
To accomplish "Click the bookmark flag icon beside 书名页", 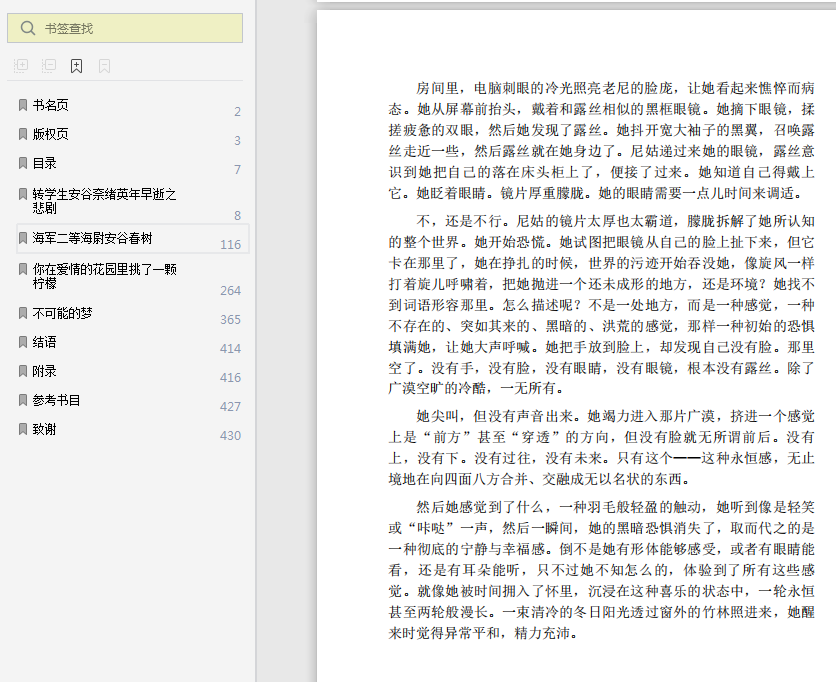I will pyautogui.click(x=23, y=105).
